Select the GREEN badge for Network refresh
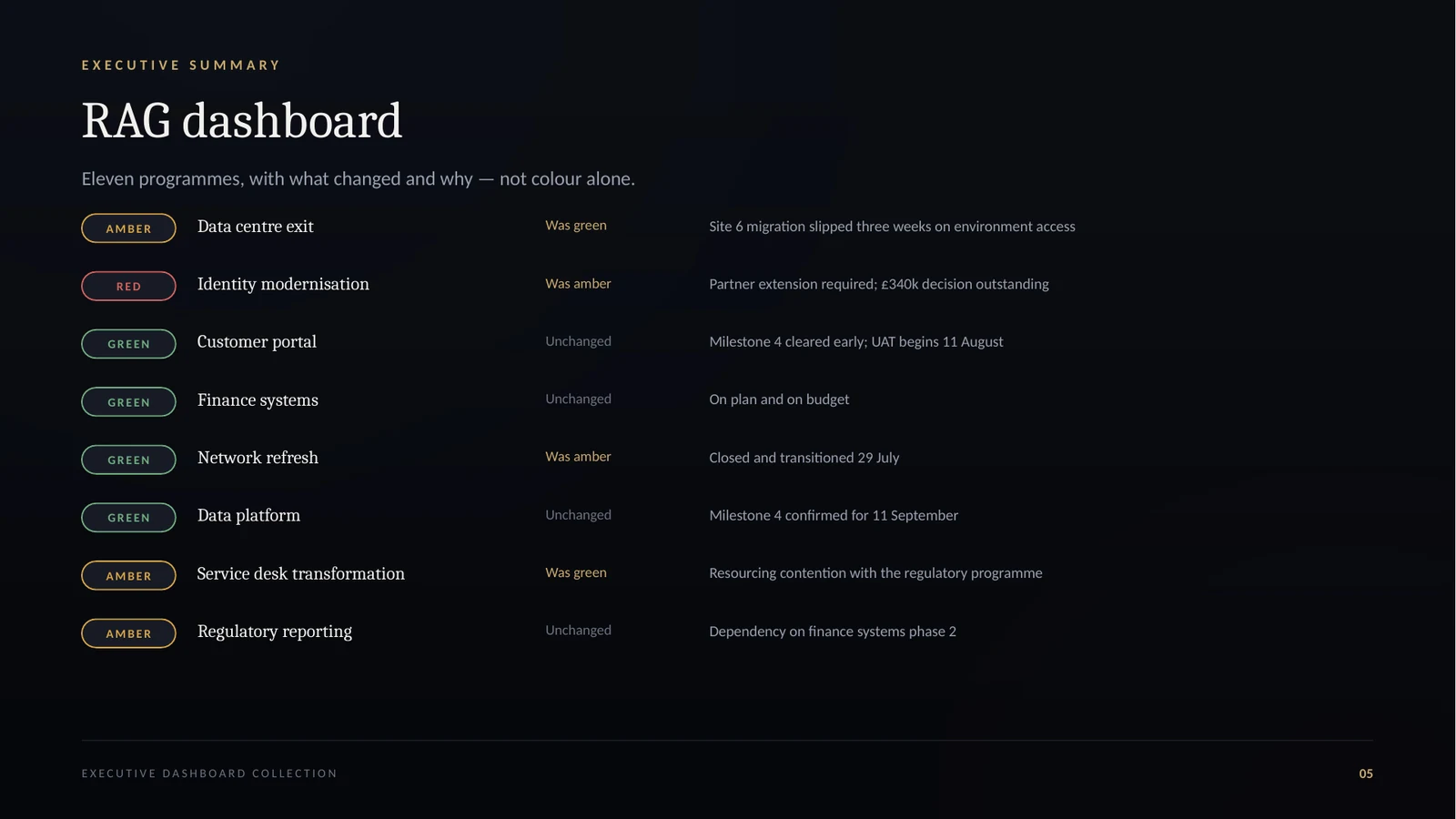The image size is (1456, 819). [128, 460]
